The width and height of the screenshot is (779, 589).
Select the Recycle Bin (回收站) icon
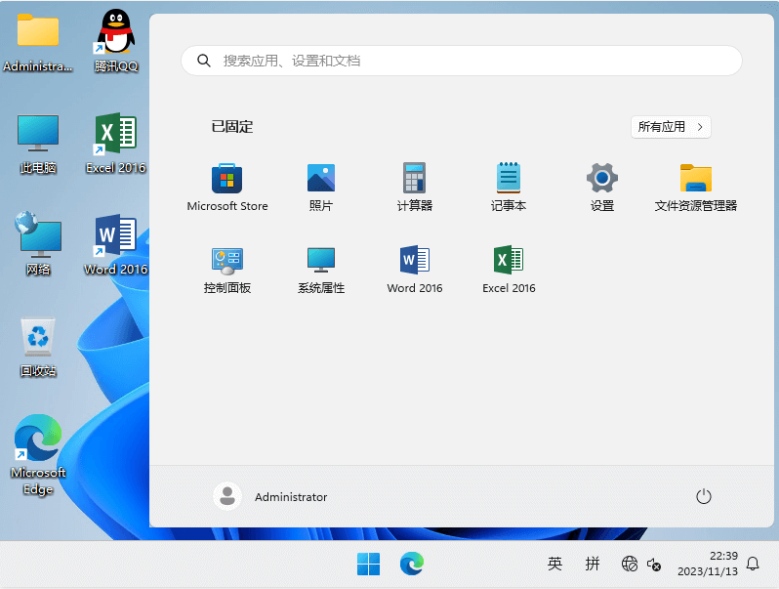point(38,348)
